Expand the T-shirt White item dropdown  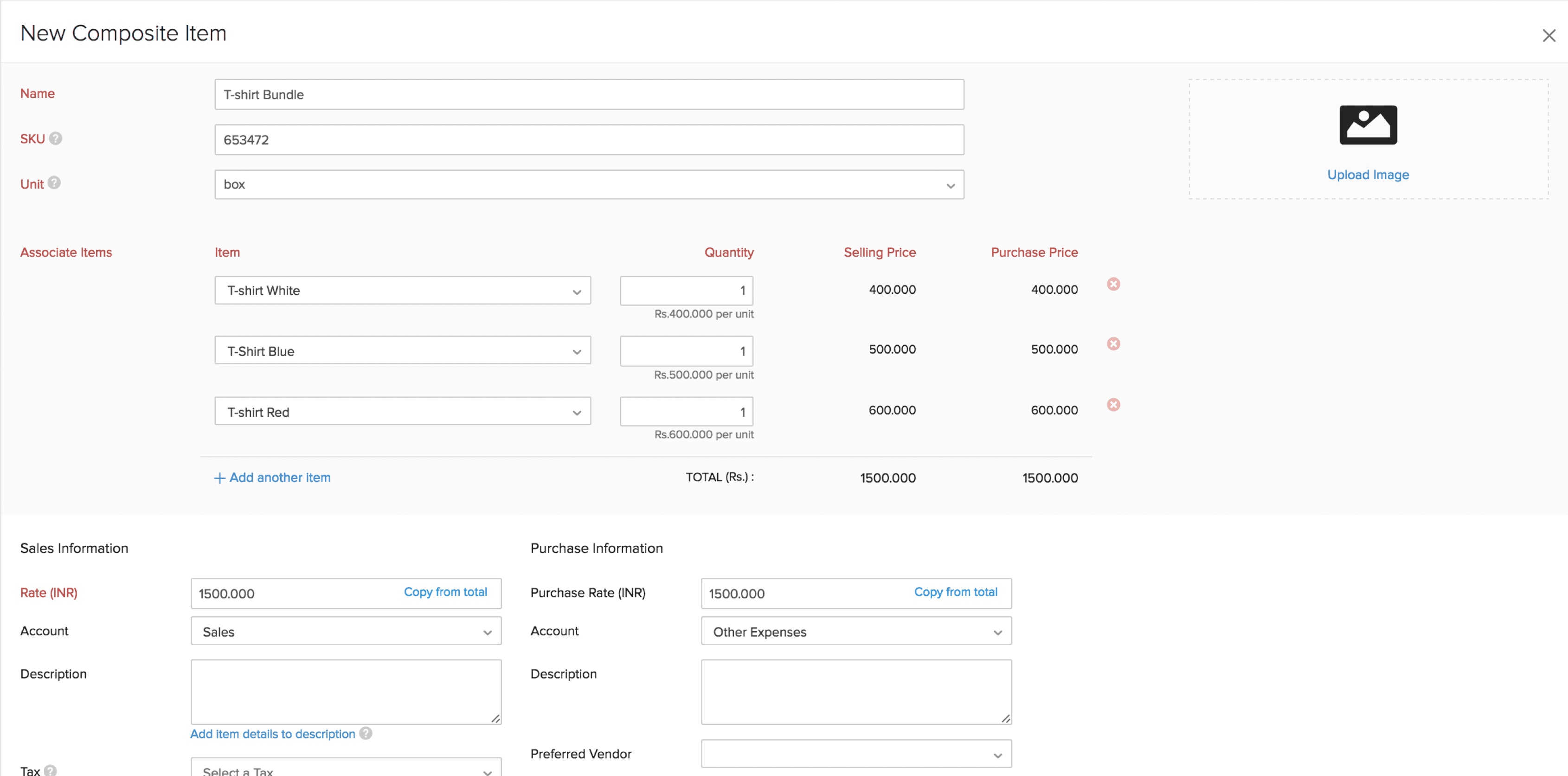tap(402, 291)
